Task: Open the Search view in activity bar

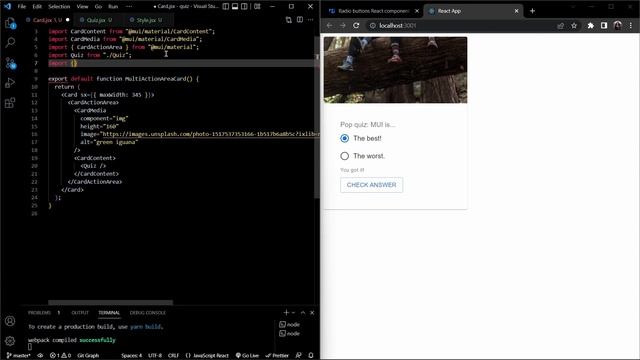Action: (x=10, y=42)
